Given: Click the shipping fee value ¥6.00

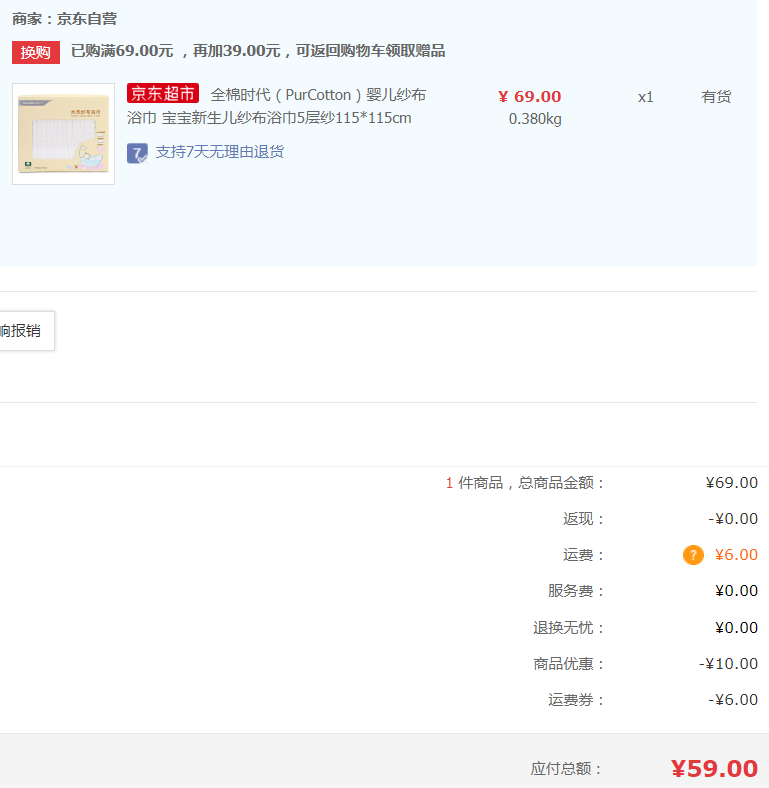Looking at the screenshot, I should click(x=736, y=555).
